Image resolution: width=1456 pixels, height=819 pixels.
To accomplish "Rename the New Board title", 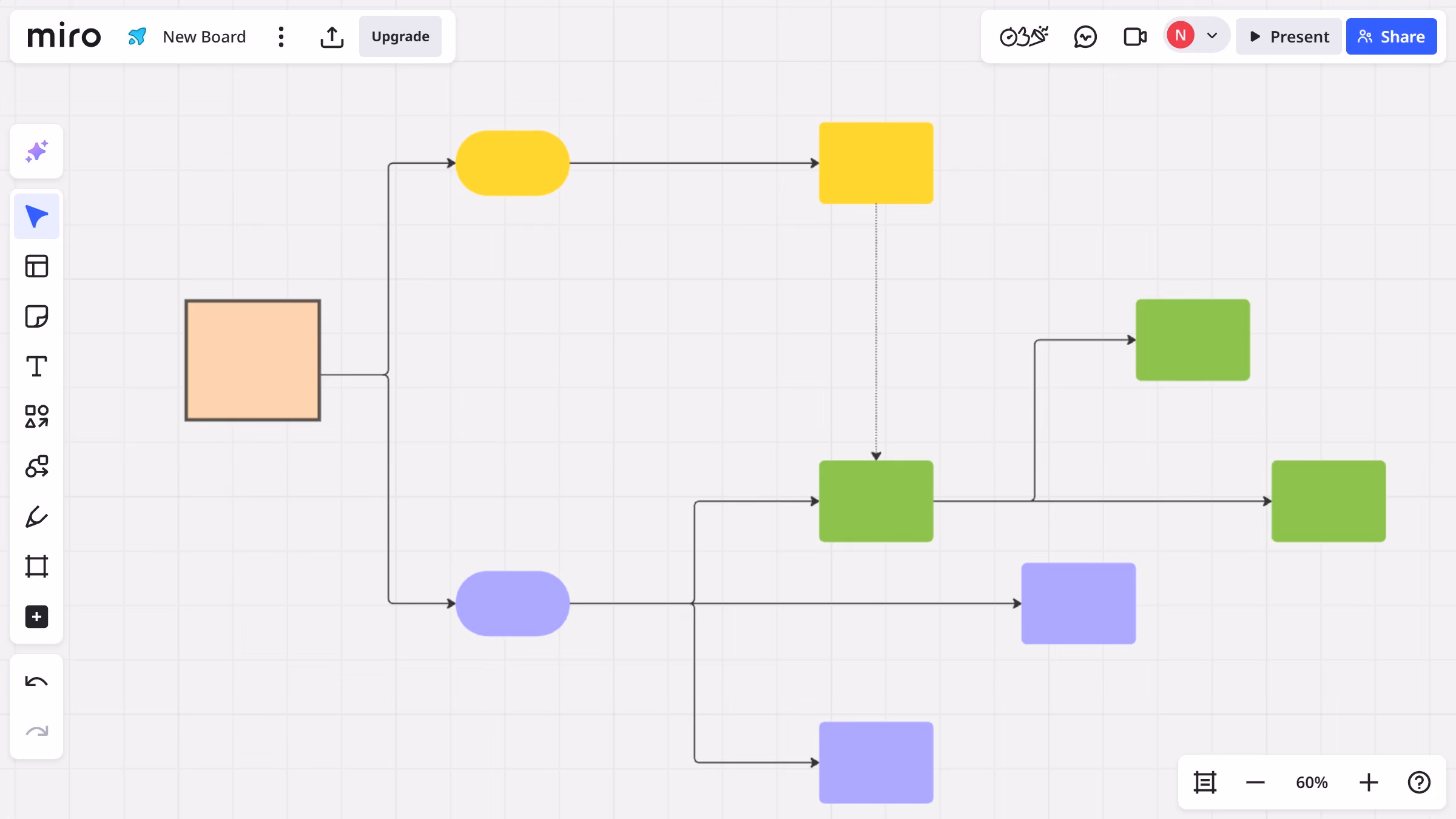I will click(204, 36).
